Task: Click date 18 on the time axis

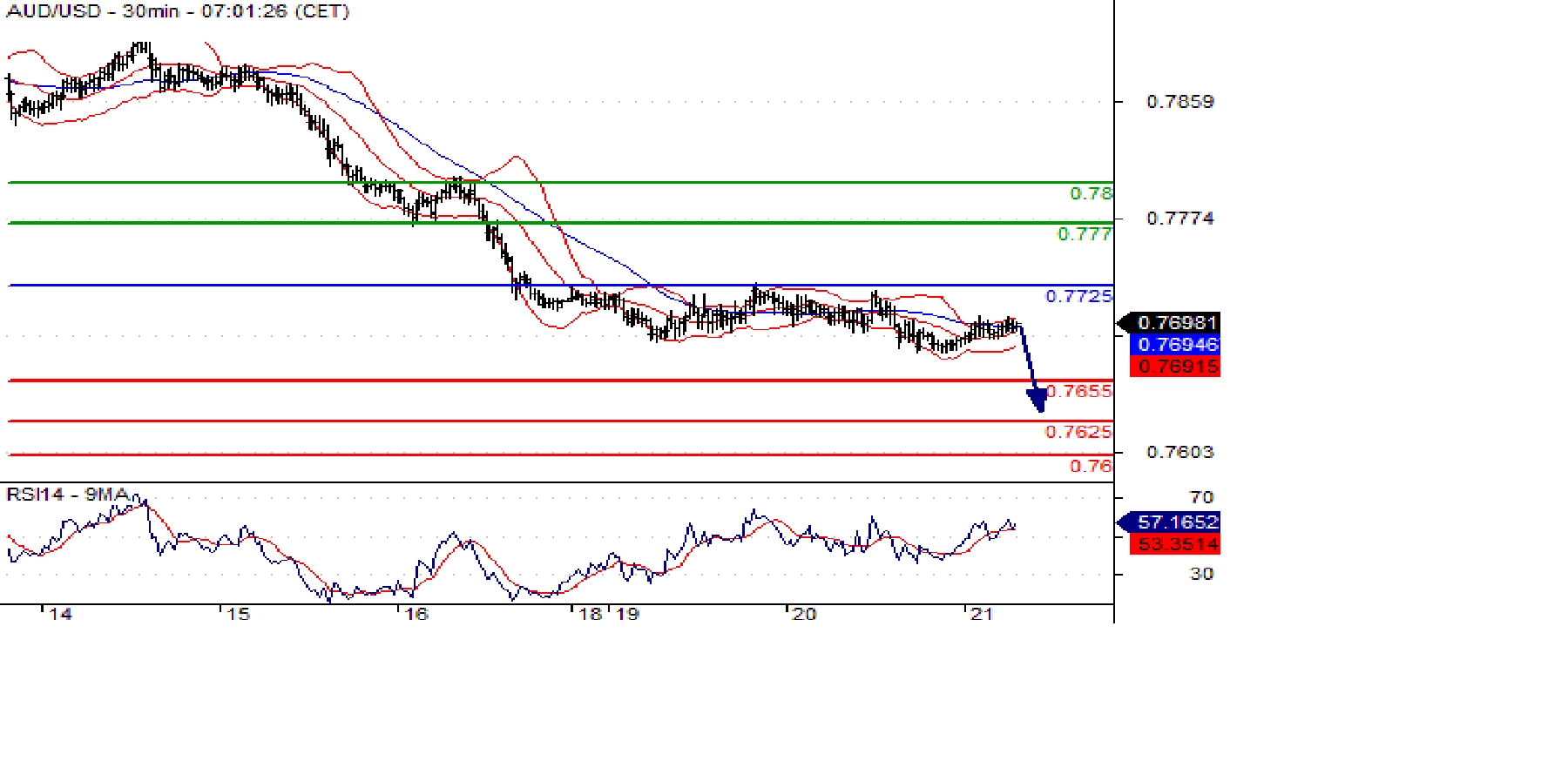Action: 591,614
